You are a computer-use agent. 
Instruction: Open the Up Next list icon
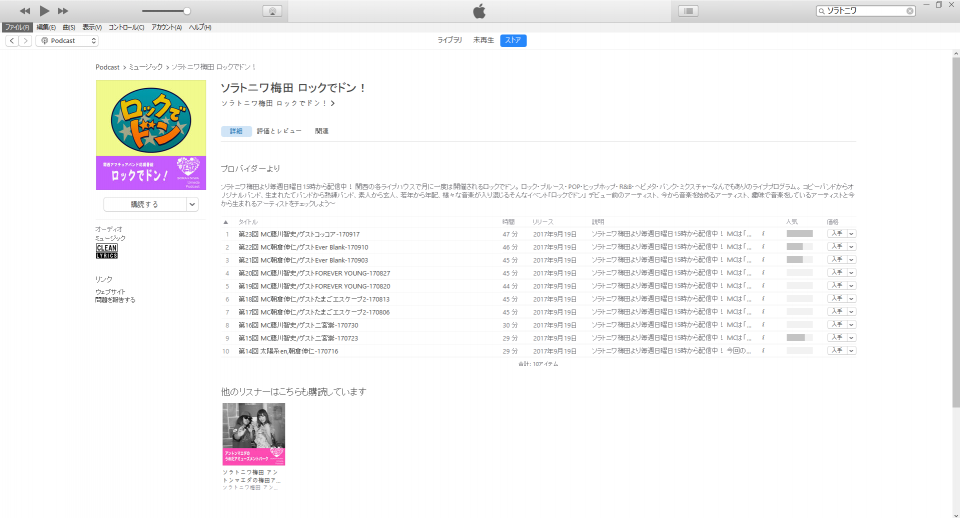(x=688, y=11)
